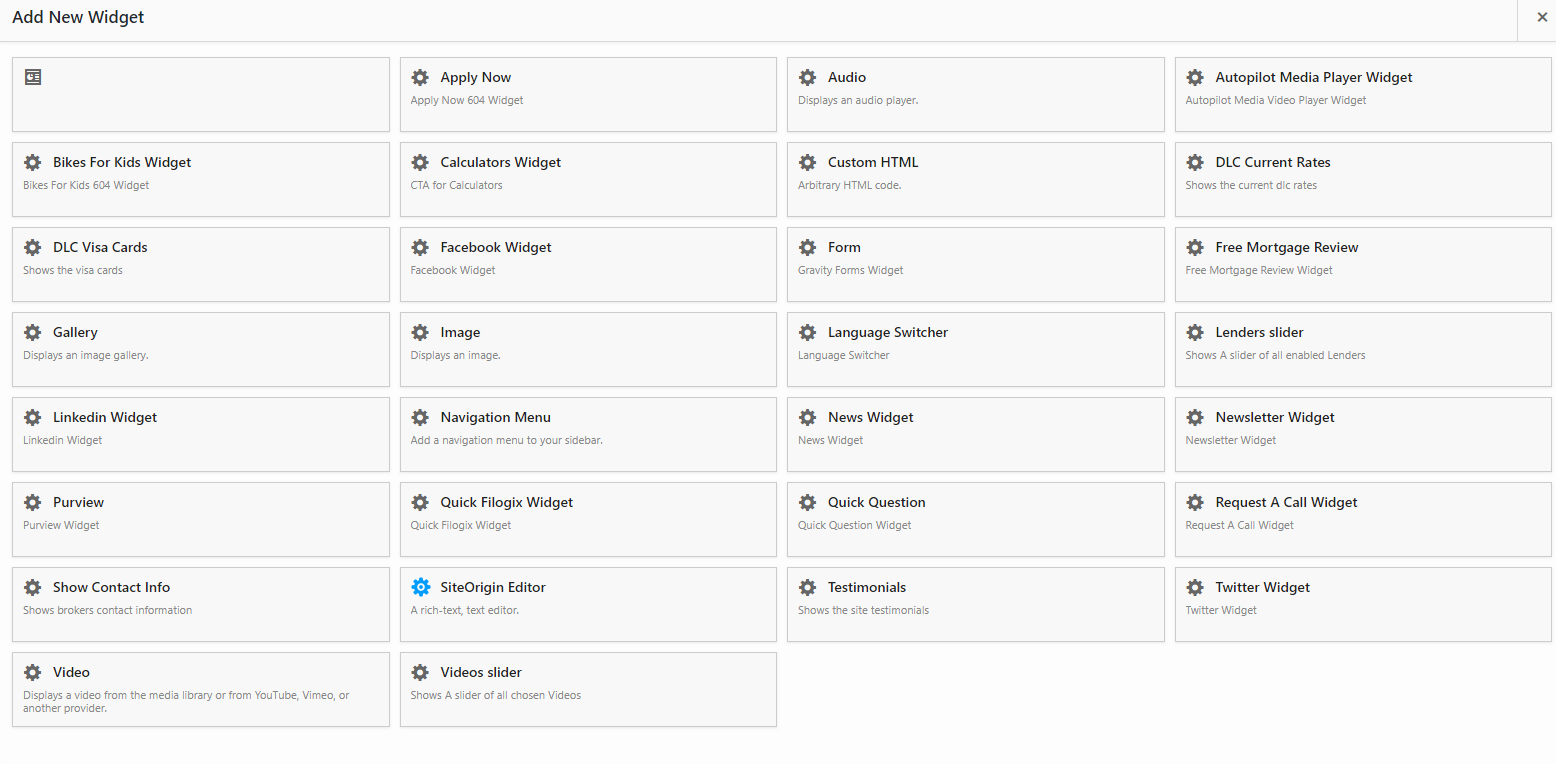Click 'Add a navigation menu to your sidebar.'

(507, 440)
